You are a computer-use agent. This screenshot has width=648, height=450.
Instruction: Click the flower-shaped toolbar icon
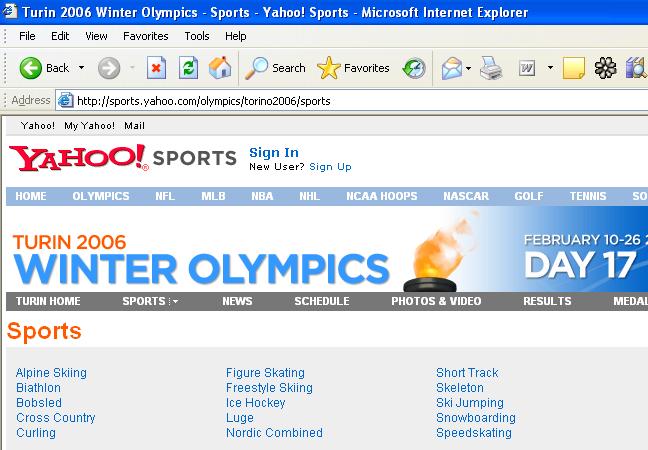(x=605, y=68)
